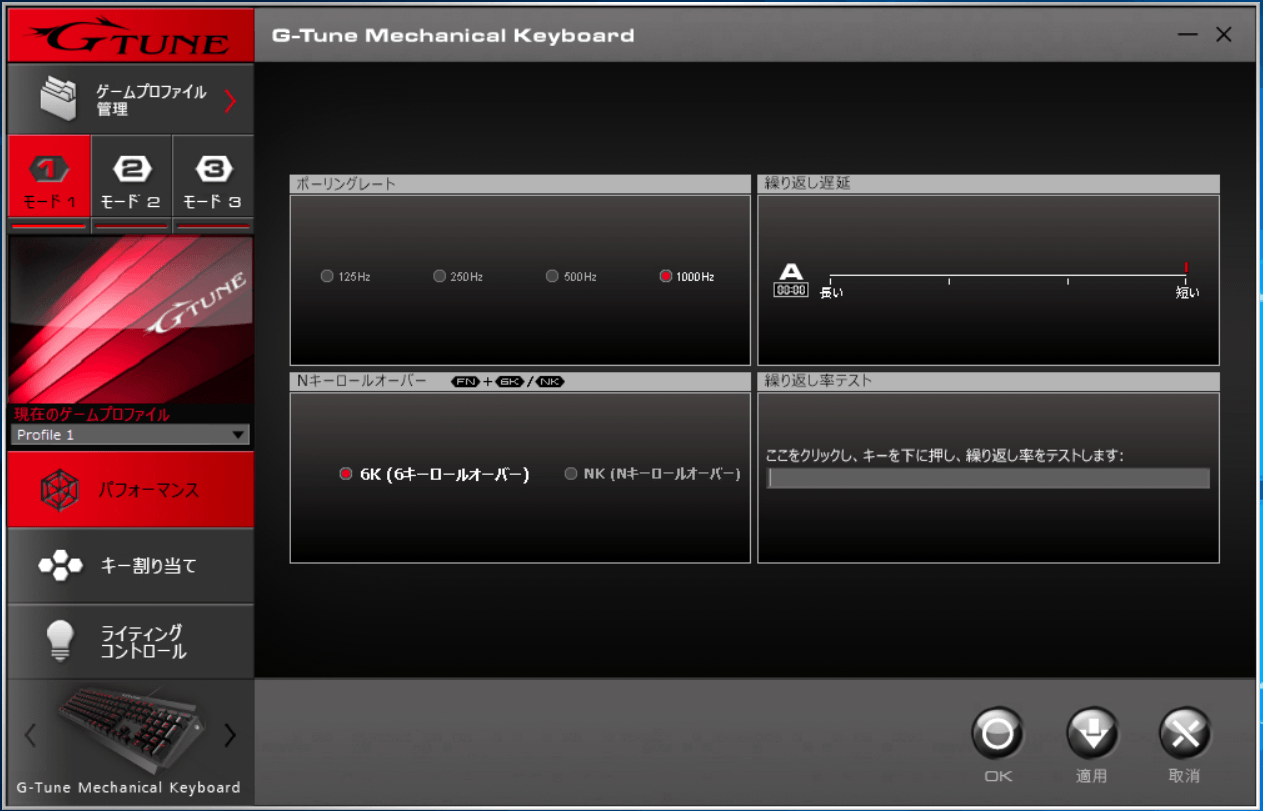Click the repeat delay slider red handle

(x=1186, y=268)
